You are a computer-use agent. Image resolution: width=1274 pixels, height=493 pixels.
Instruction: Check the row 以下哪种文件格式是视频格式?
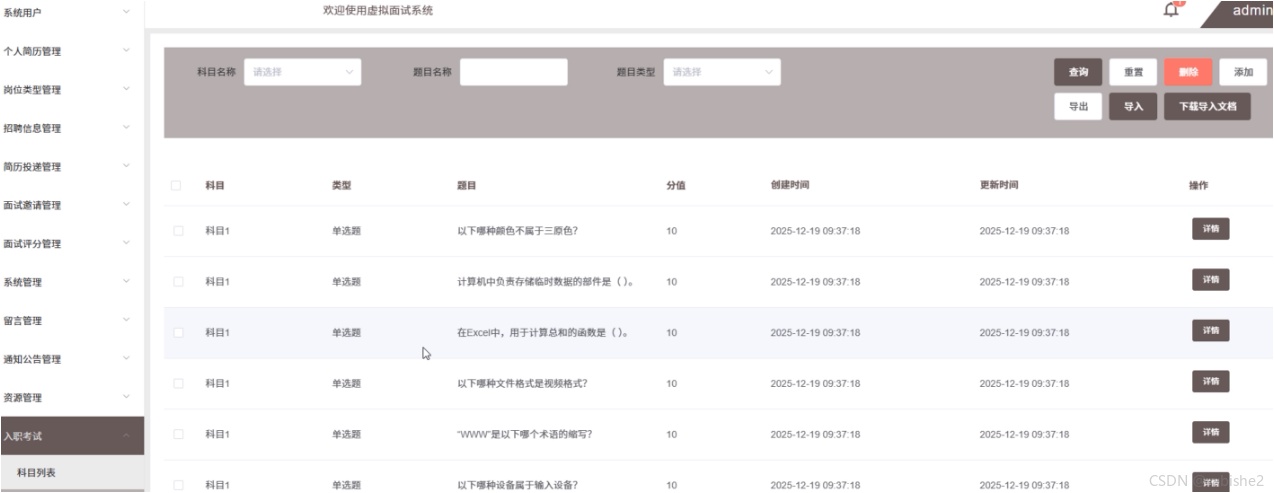coord(178,383)
